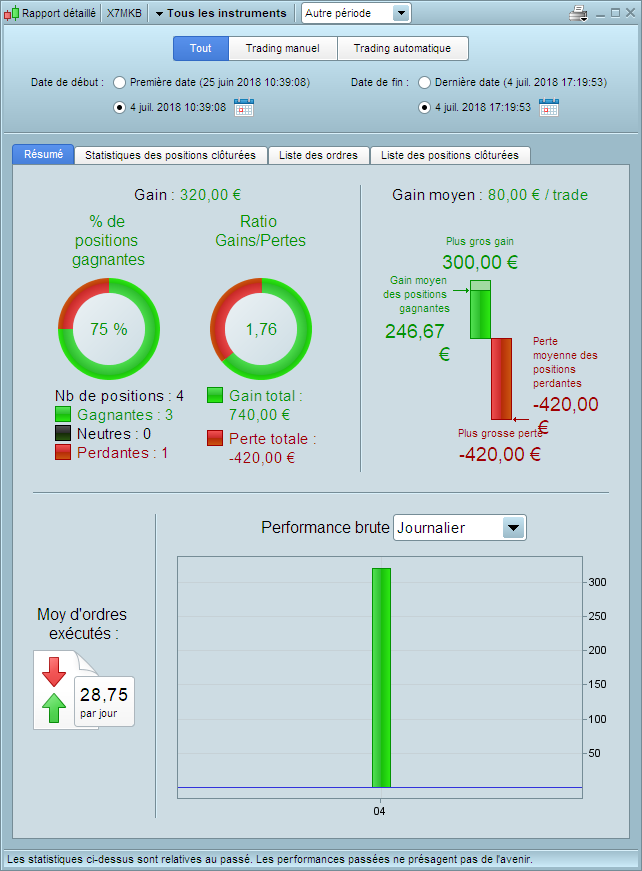
Task: Select the Trading automatique filter button
Action: (x=403, y=48)
